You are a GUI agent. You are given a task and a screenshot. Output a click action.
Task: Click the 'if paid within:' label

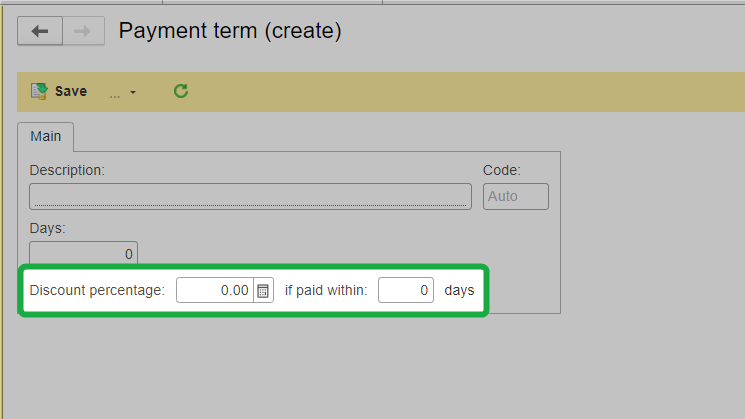coord(326,290)
